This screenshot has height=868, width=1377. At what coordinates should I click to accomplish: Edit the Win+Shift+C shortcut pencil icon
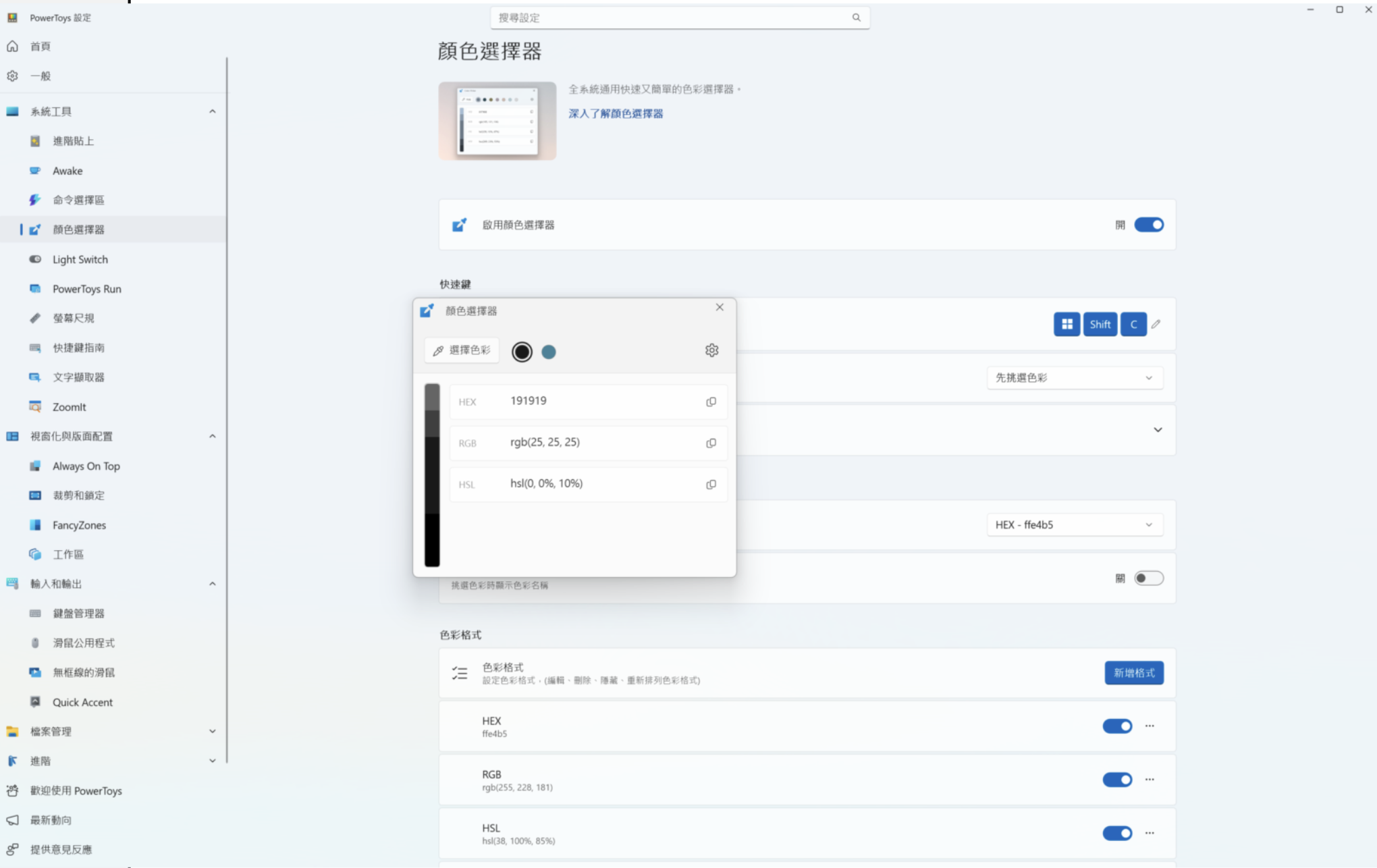click(x=1156, y=325)
